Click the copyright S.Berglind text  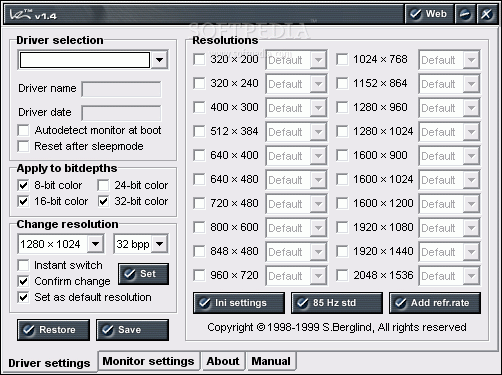point(337,327)
